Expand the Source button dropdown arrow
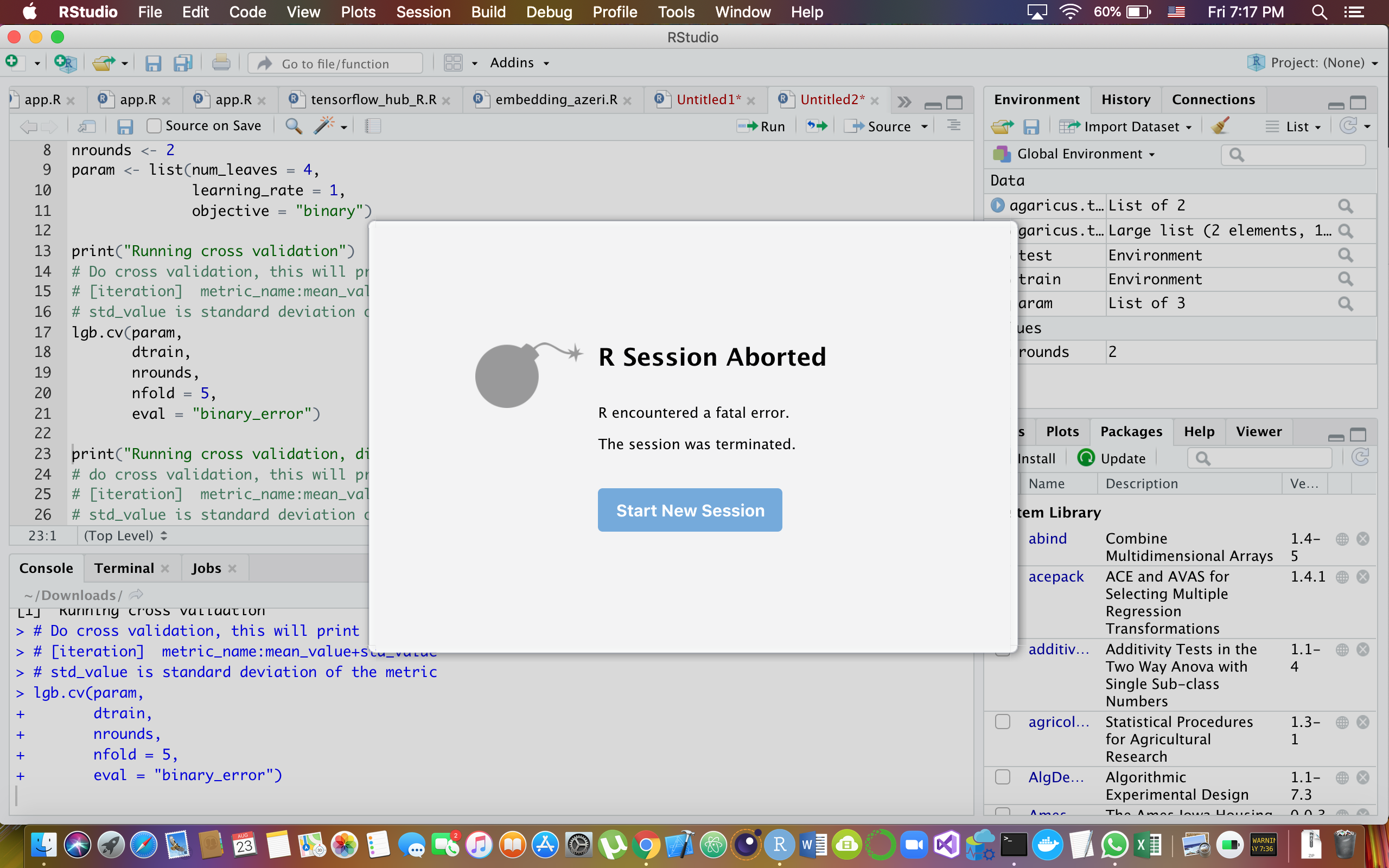 click(925, 126)
